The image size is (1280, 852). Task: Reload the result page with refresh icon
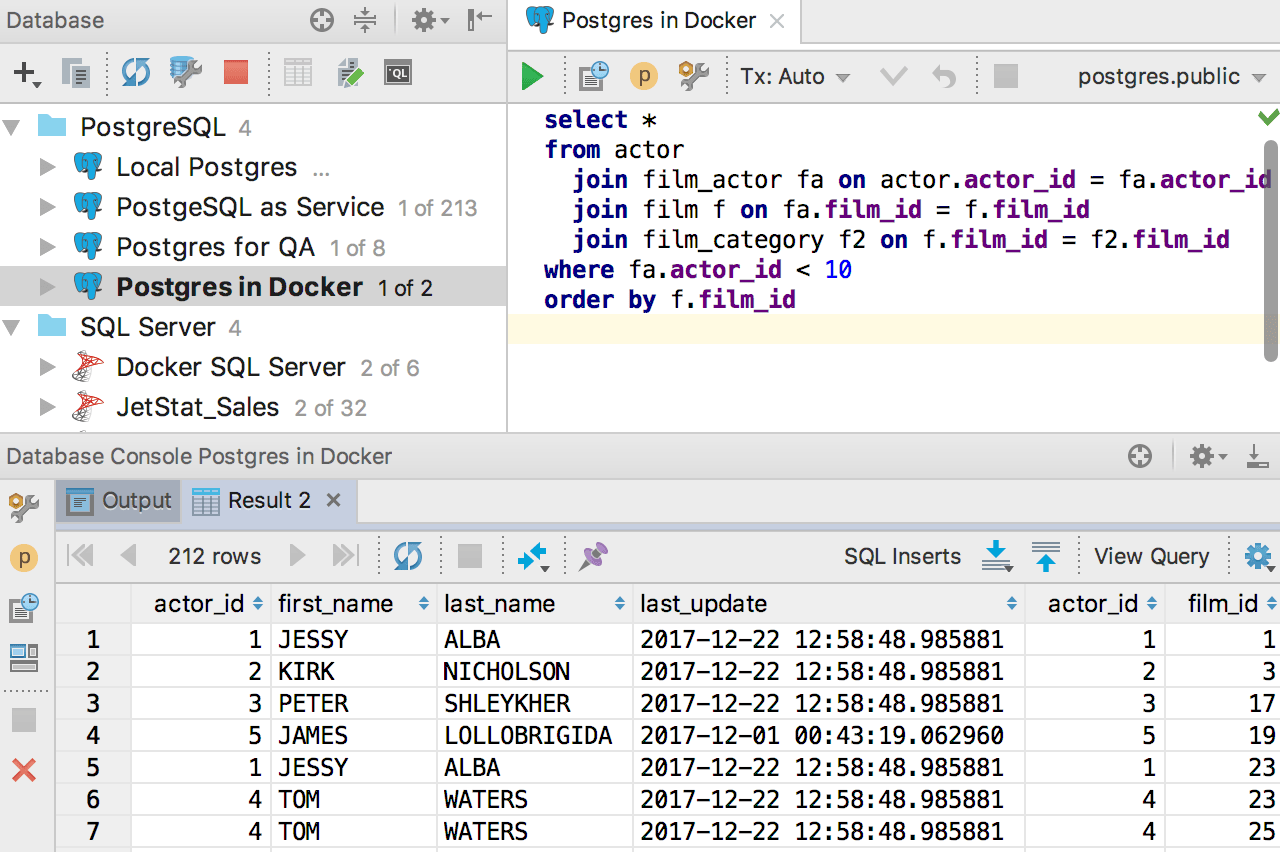coord(408,556)
